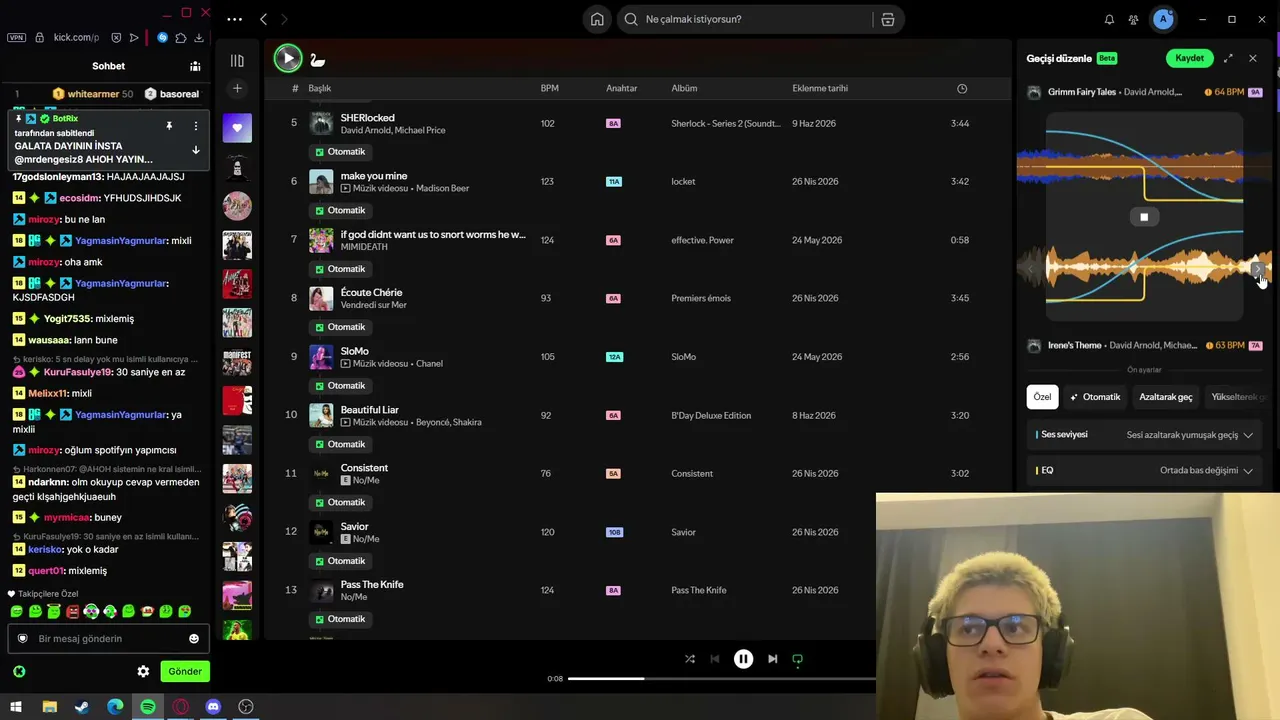Expand the transition editor panel to fullscreen

click(x=1228, y=58)
